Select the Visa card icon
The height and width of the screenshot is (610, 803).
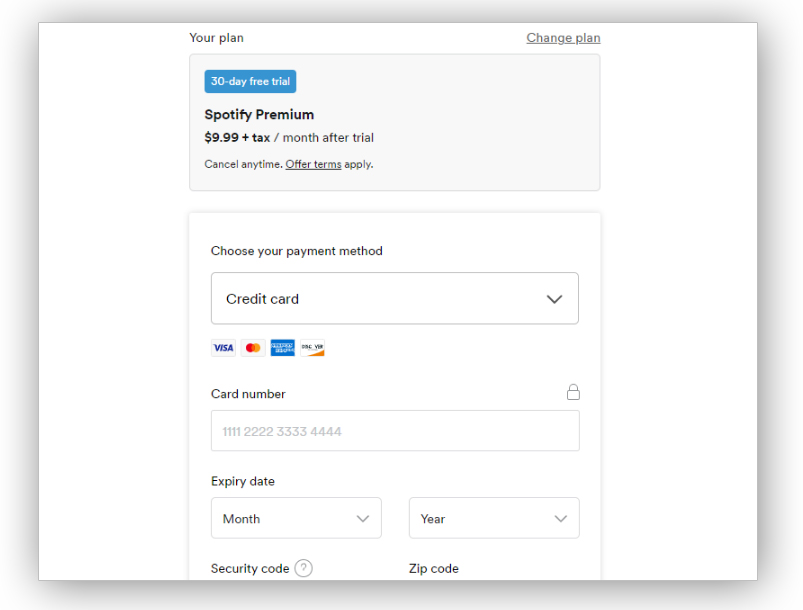click(x=222, y=347)
